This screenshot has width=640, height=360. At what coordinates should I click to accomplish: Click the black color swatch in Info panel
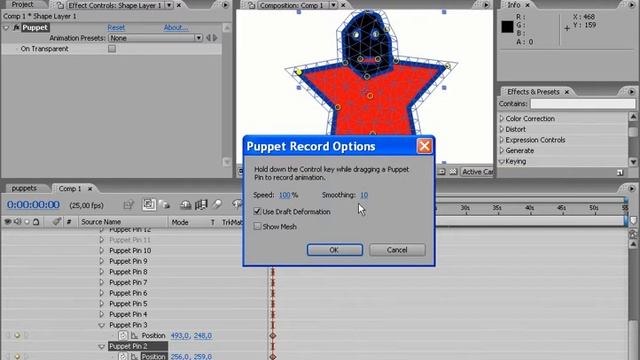coord(507,27)
